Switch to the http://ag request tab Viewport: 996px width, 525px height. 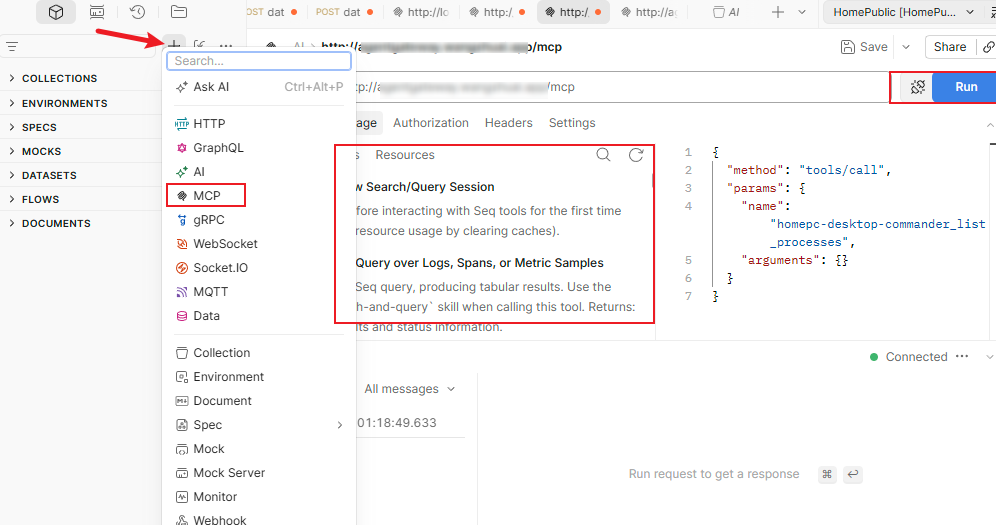tap(649, 12)
